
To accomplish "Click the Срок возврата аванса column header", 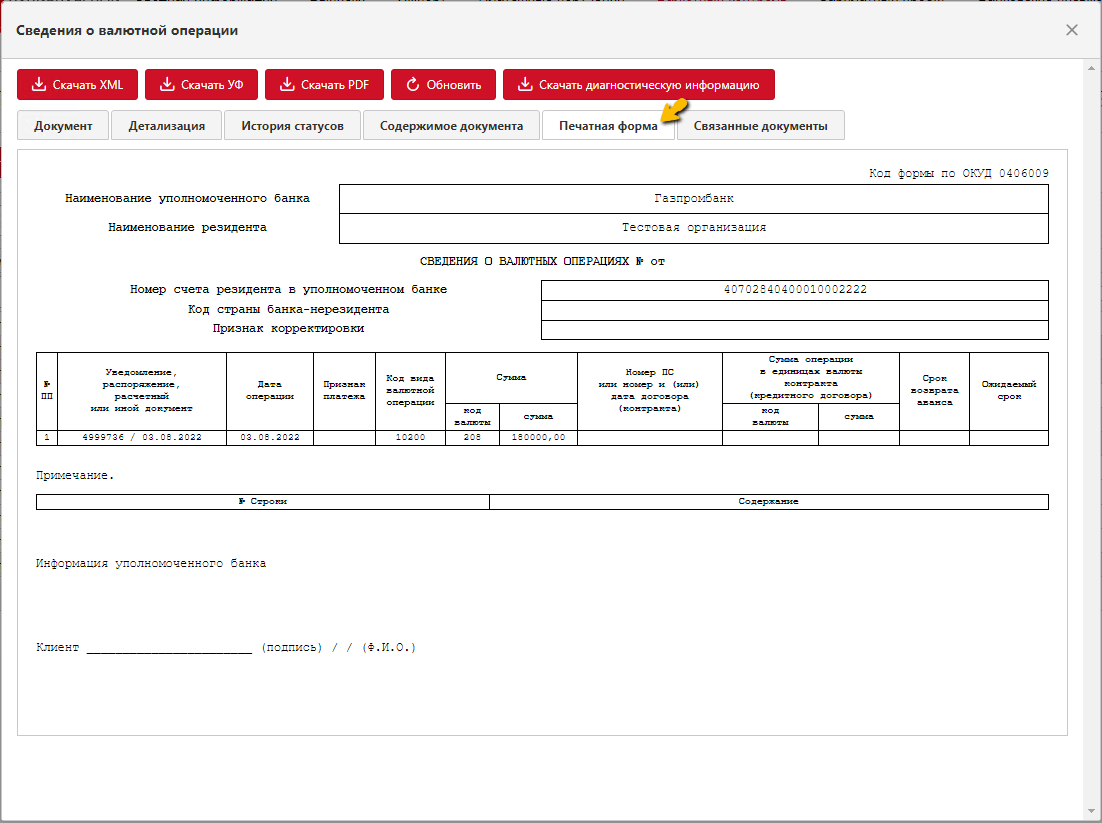I will coord(935,391).
